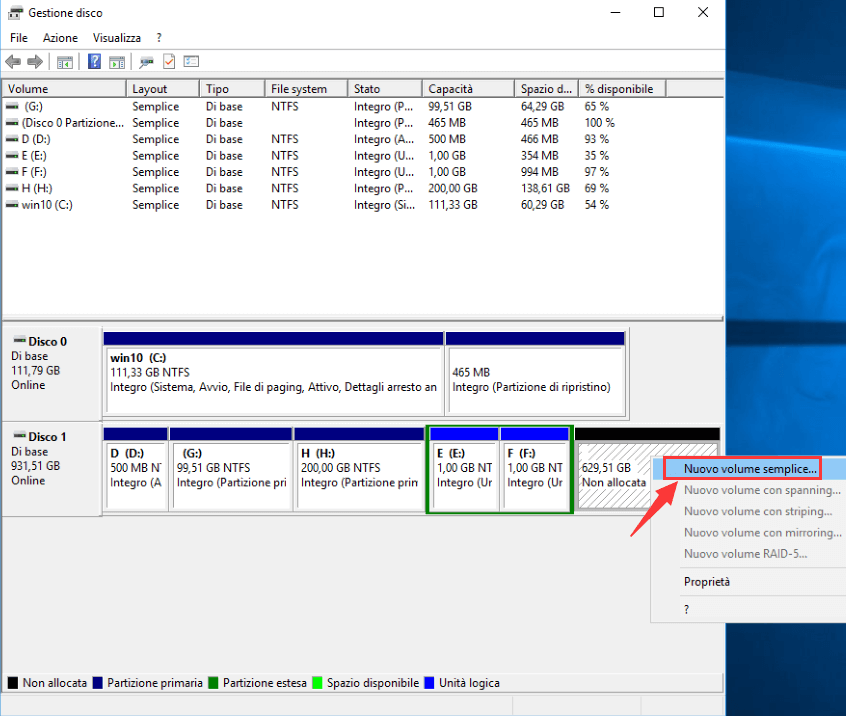
Task: Click the disk connection toolbar icon
Action: 147,62
